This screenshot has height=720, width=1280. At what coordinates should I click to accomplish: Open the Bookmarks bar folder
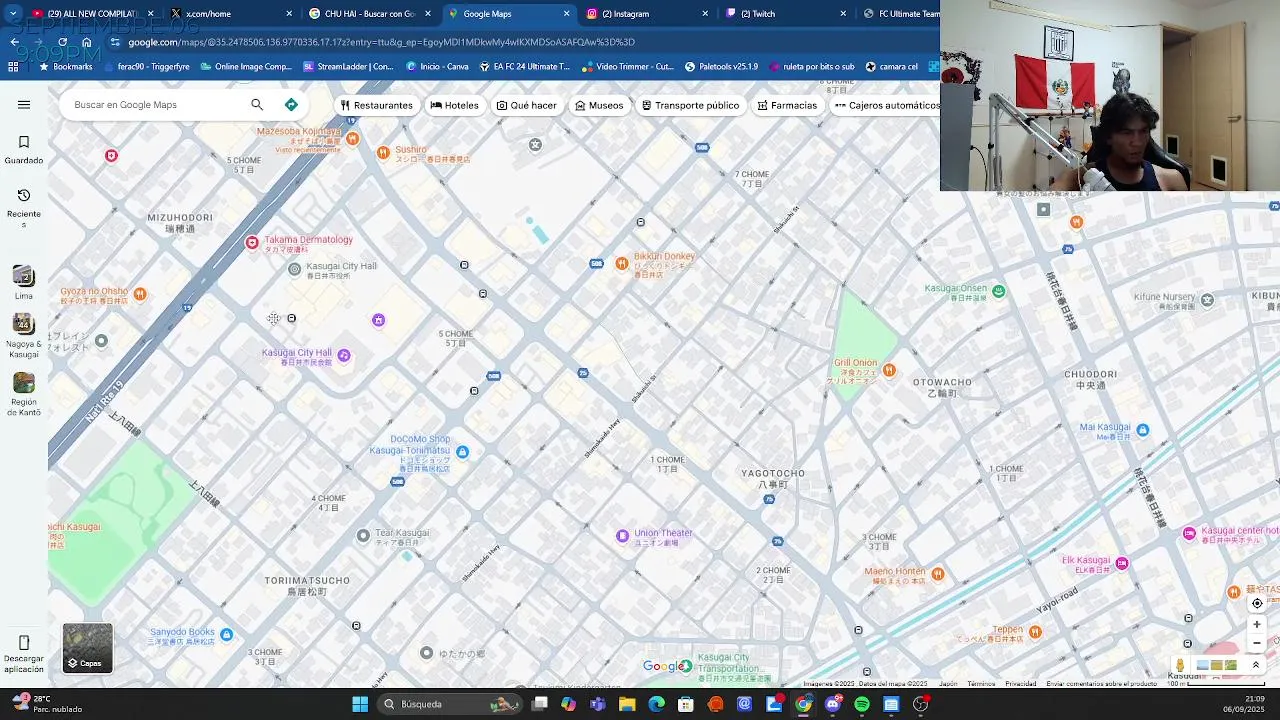[x=65, y=67]
